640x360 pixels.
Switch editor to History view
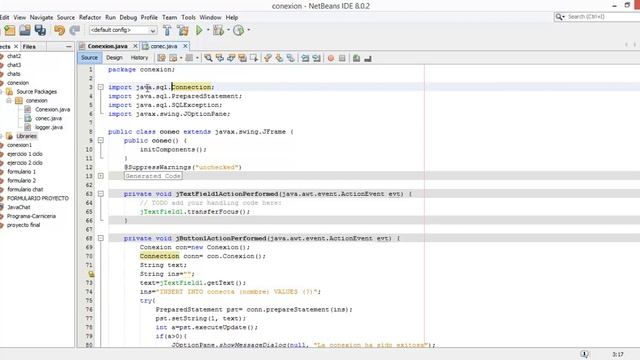tap(139, 58)
